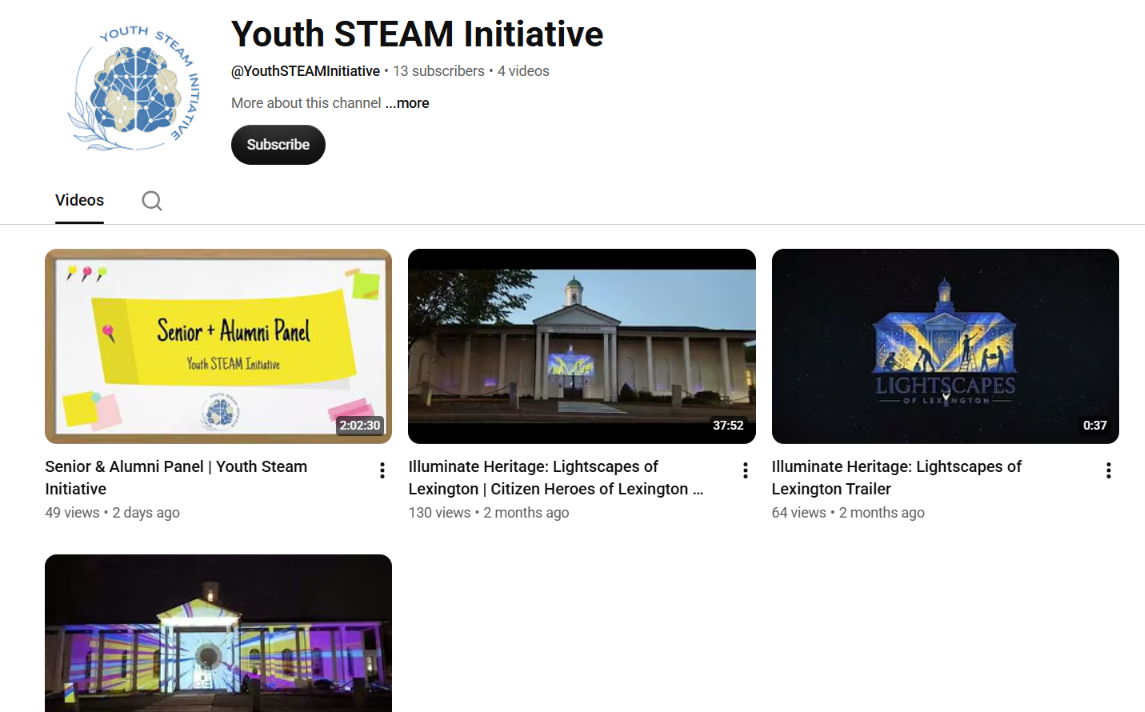Subscribe to the Youth STEAM Initiative channel

278,145
